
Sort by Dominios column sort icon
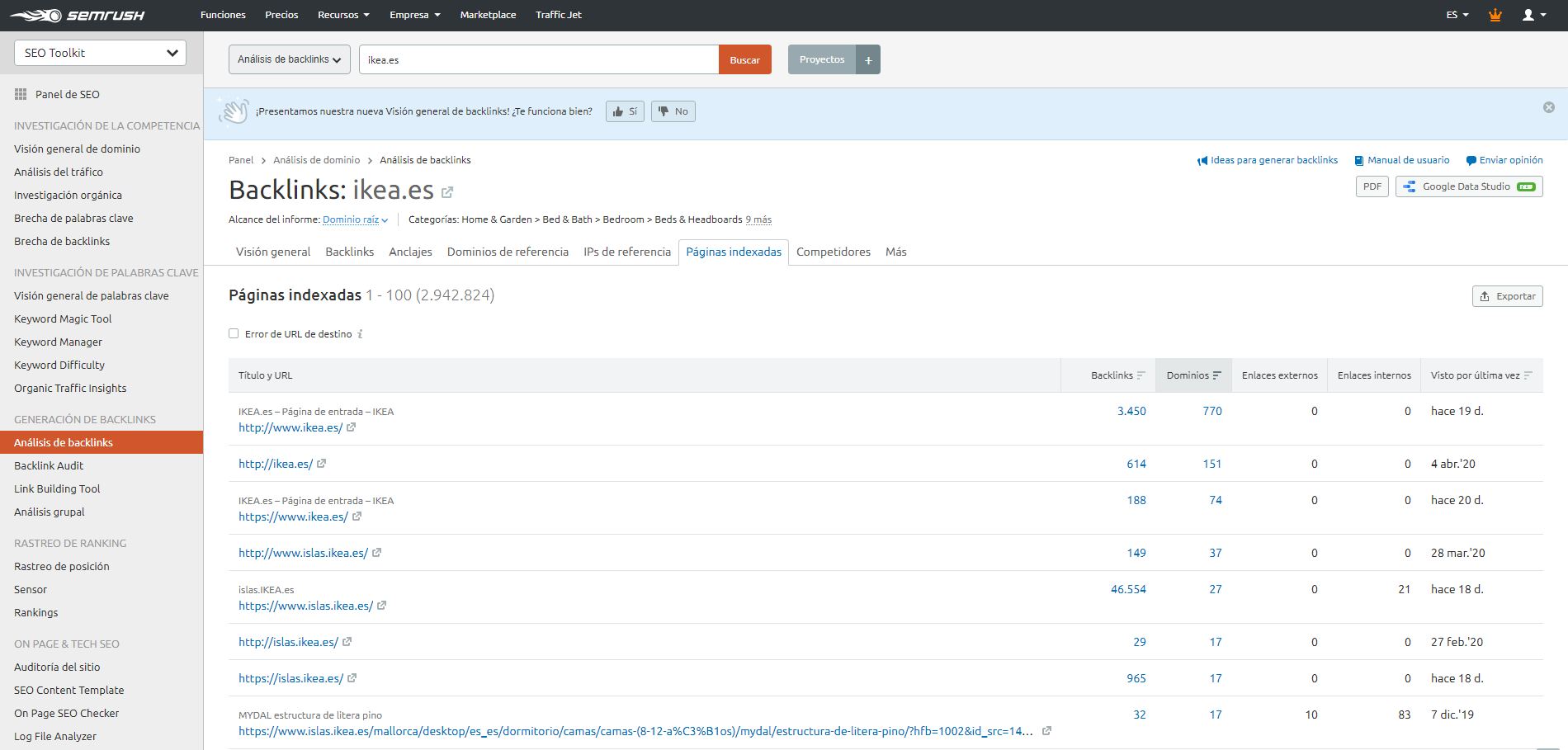(1217, 375)
